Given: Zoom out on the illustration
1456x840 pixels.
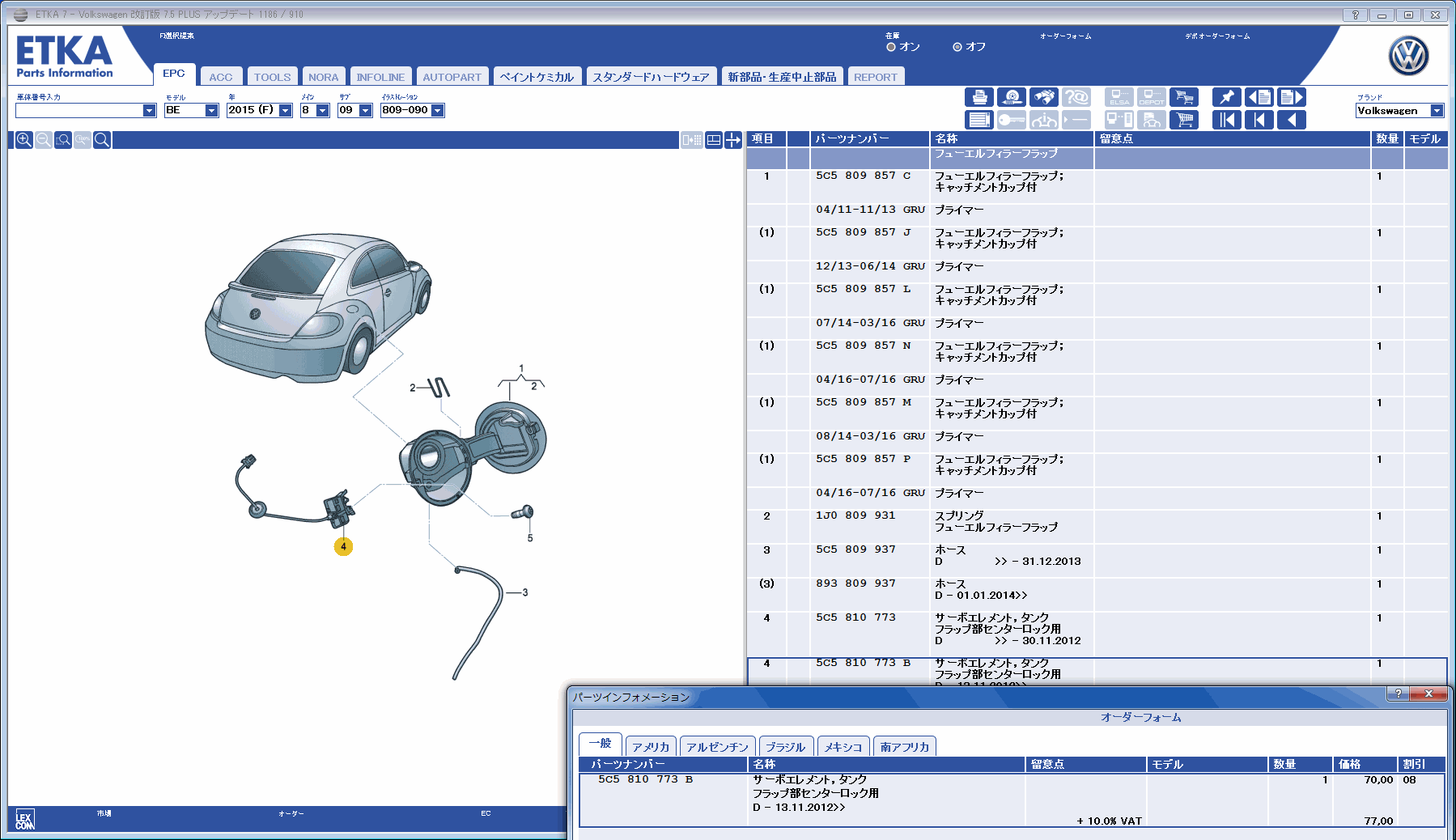Looking at the screenshot, I should 44,140.
